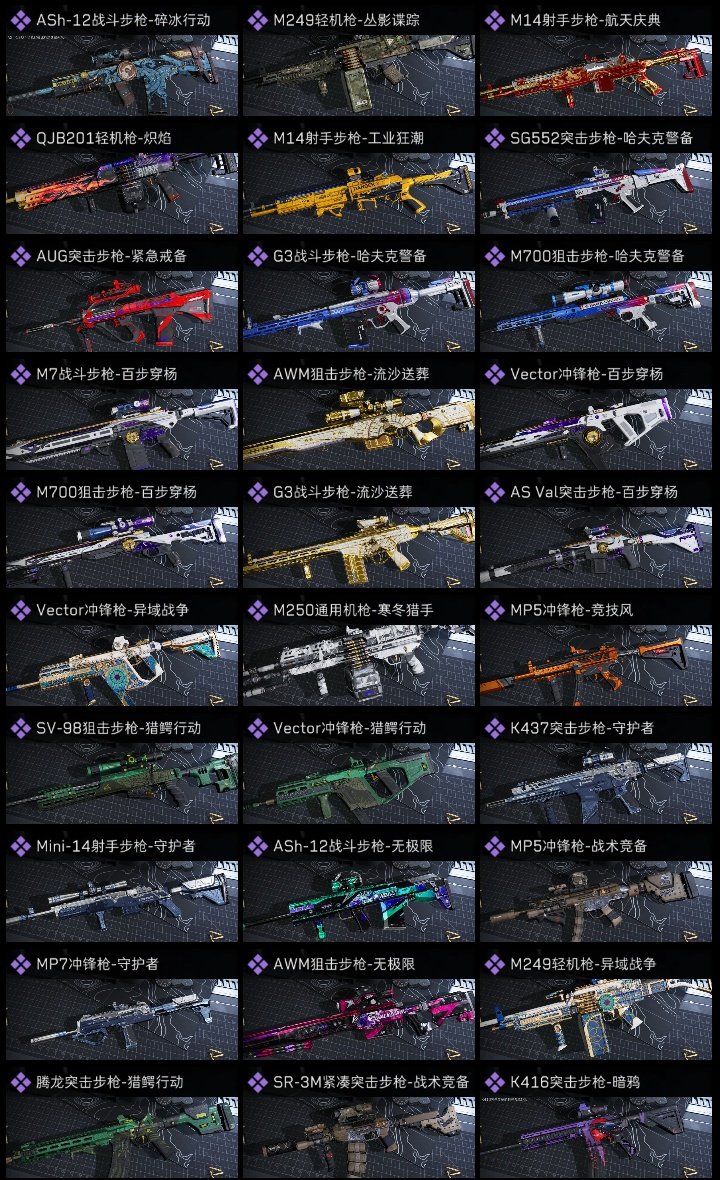
Task: Click purple rarity icon beside M249轻机枪-丛影谍踪
Action: (257, 20)
